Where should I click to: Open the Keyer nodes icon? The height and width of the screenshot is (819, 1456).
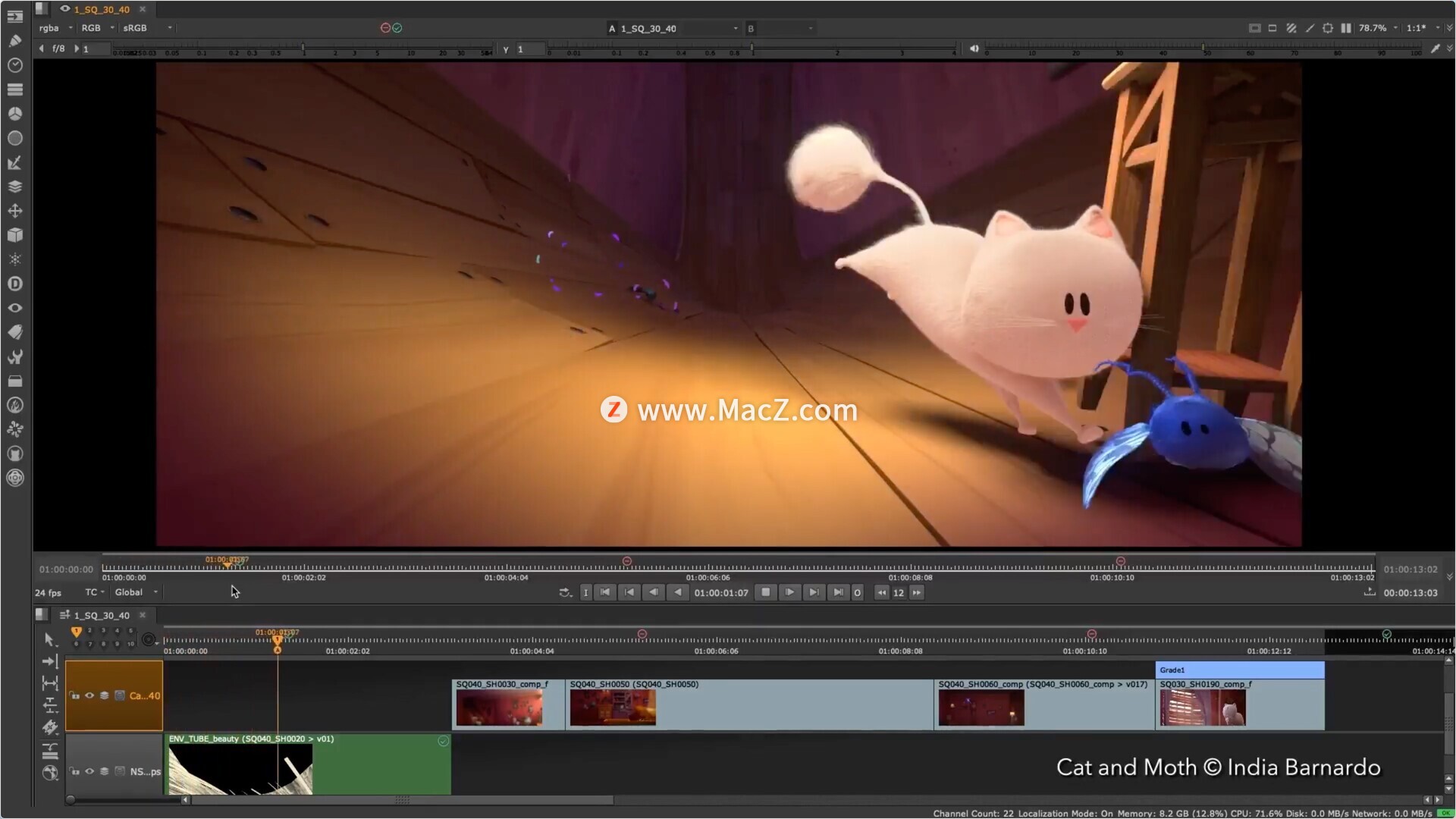tap(14, 162)
